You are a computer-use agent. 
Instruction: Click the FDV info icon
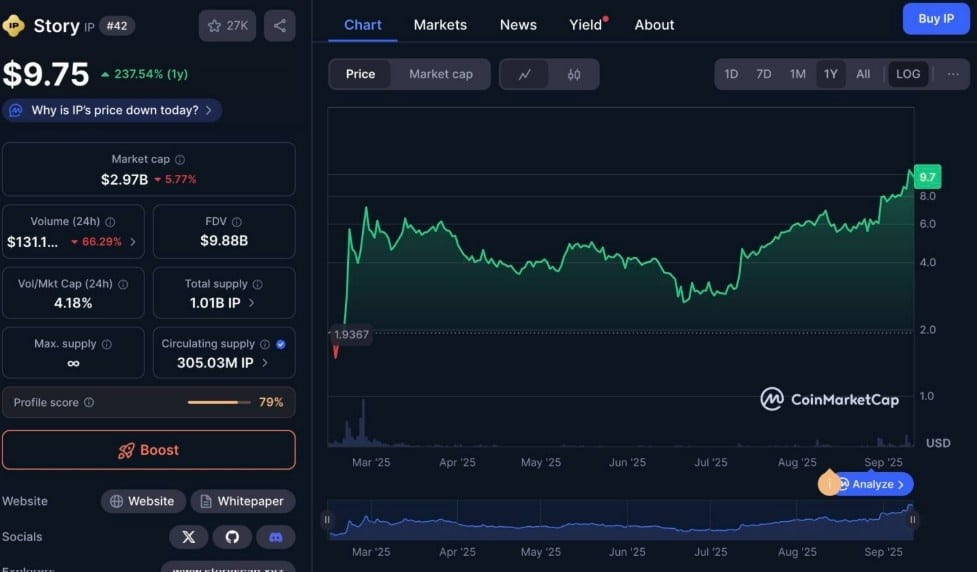[237, 222]
